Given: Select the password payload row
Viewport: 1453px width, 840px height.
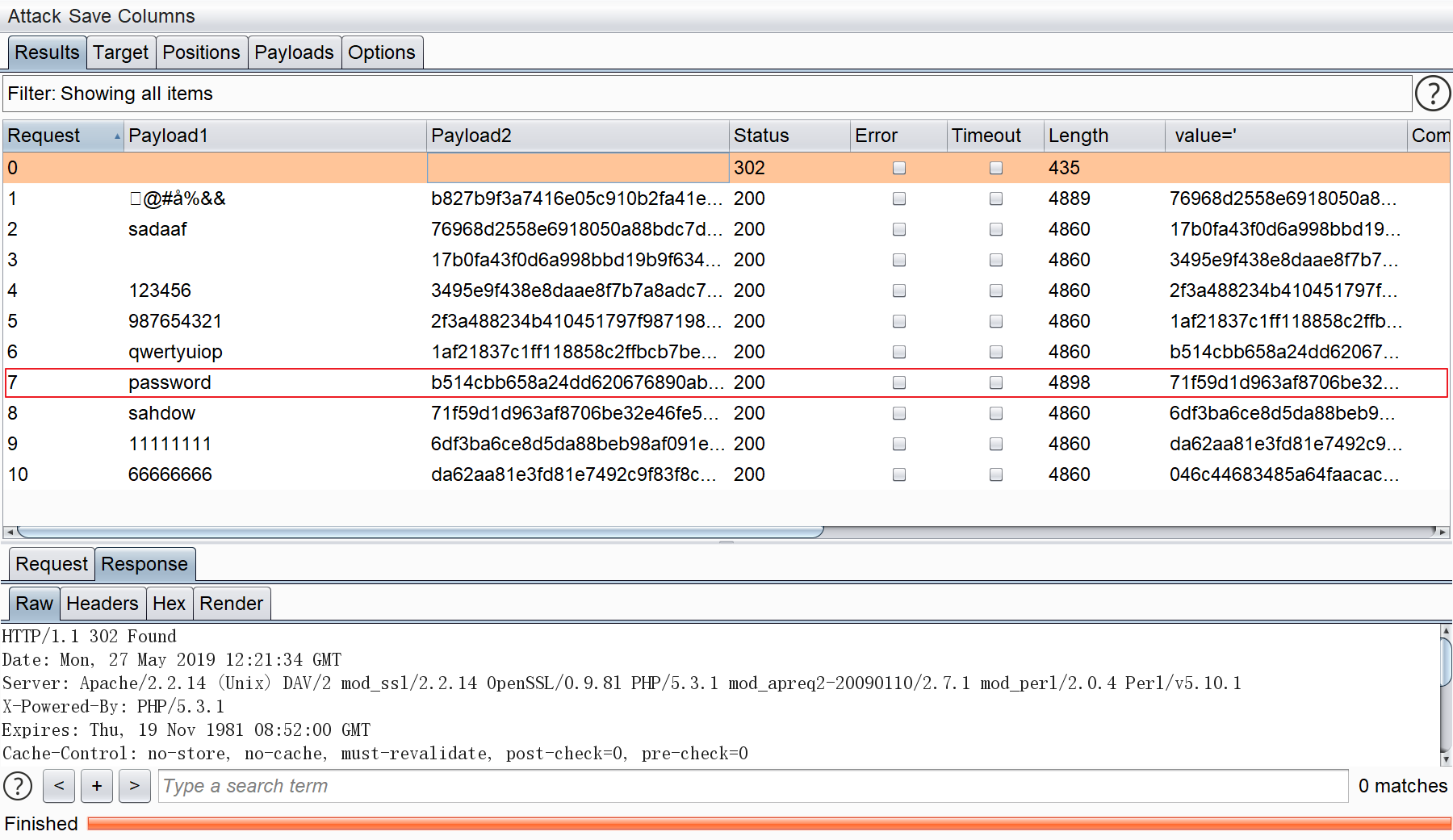Looking at the screenshot, I should click(170, 382).
